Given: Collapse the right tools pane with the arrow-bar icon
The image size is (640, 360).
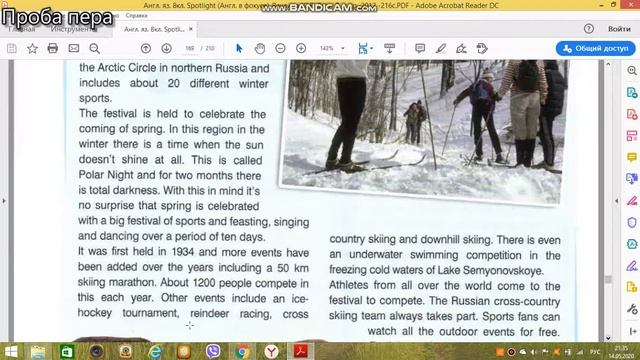Looking at the screenshot, I should pyautogui.click(x=633, y=331).
